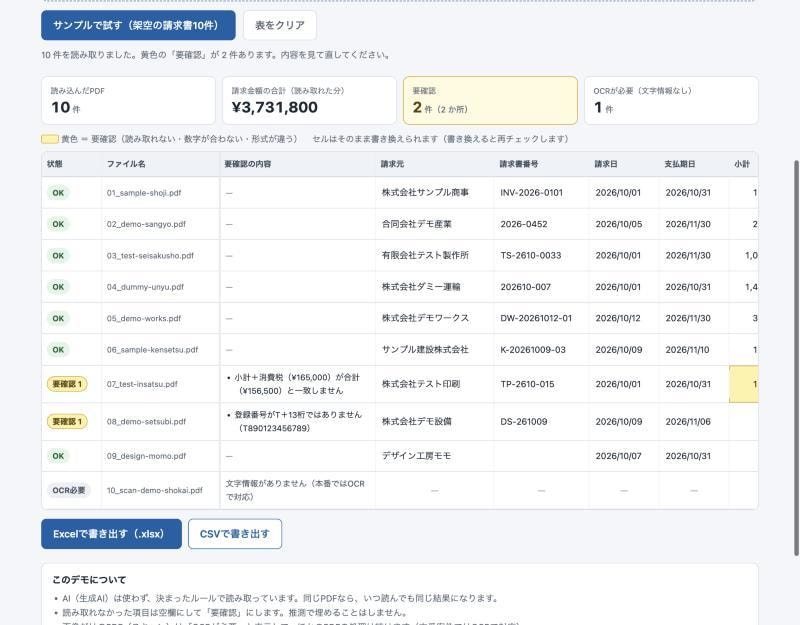Select the OCRが必要 1件 card
The width and height of the screenshot is (800, 625).
(x=671, y=101)
